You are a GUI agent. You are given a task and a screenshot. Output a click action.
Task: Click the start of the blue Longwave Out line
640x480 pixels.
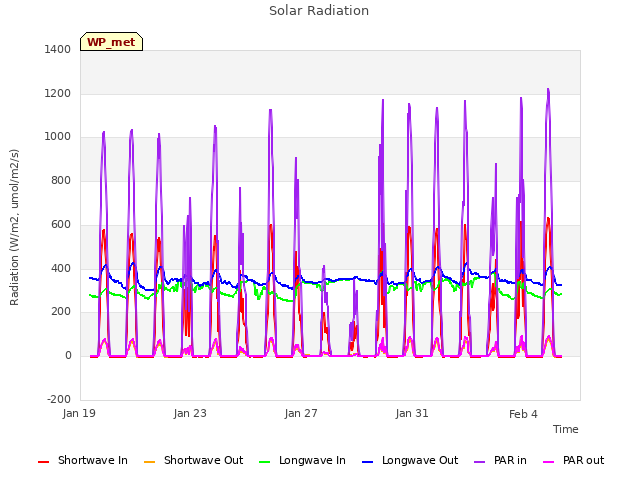point(90,278)
